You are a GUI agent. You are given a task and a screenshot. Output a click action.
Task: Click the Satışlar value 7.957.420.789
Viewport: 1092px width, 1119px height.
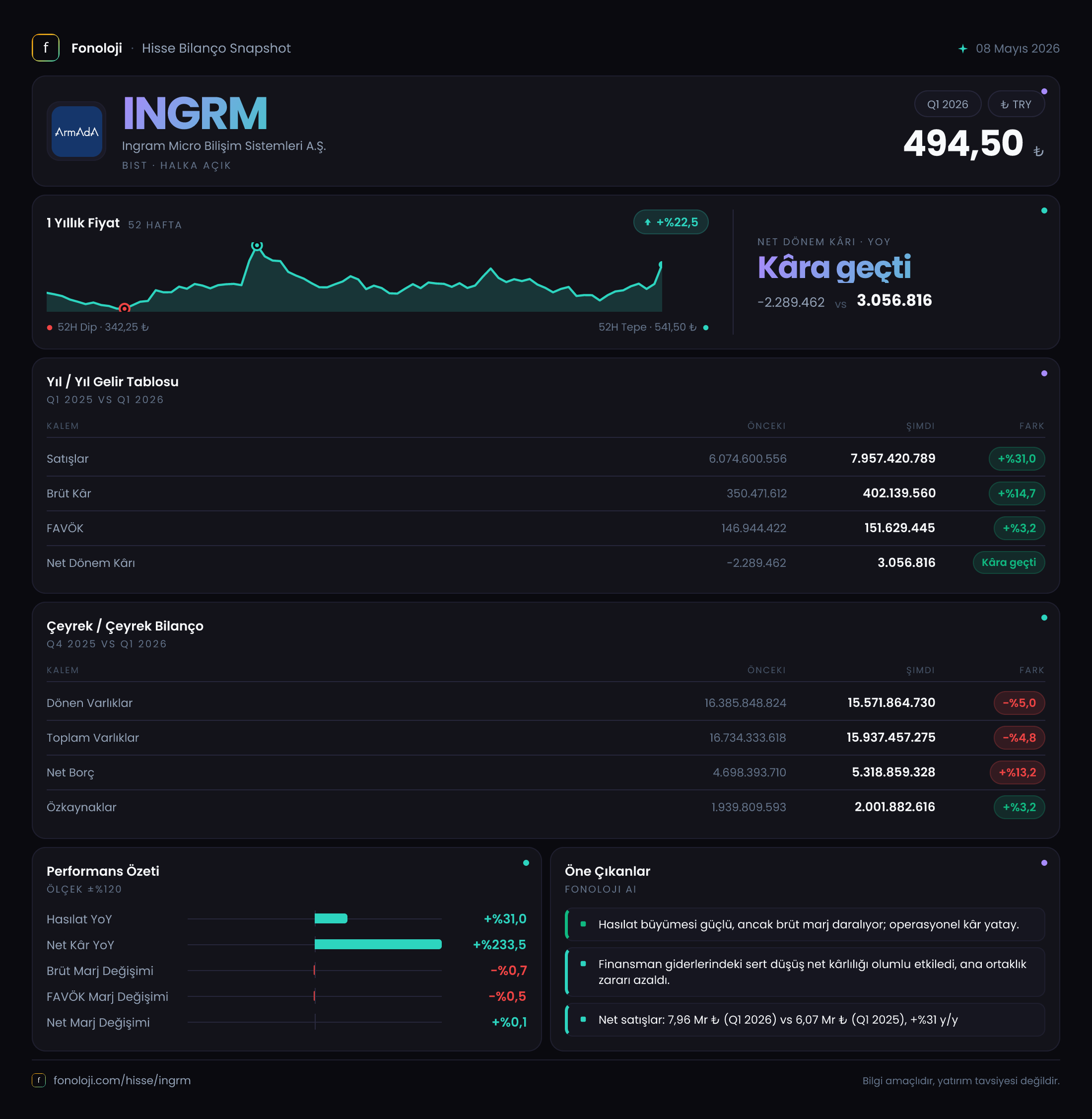[x=892, y=458]
